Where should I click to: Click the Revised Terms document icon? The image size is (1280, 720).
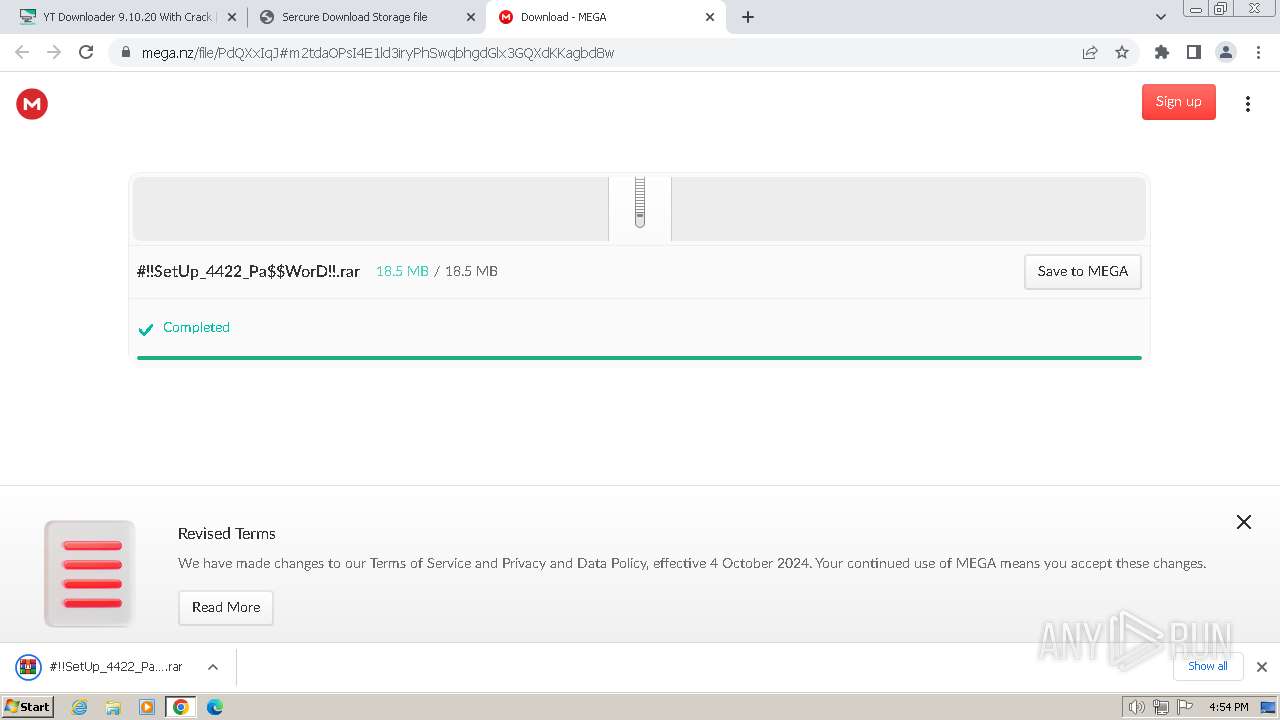(90, 573)
